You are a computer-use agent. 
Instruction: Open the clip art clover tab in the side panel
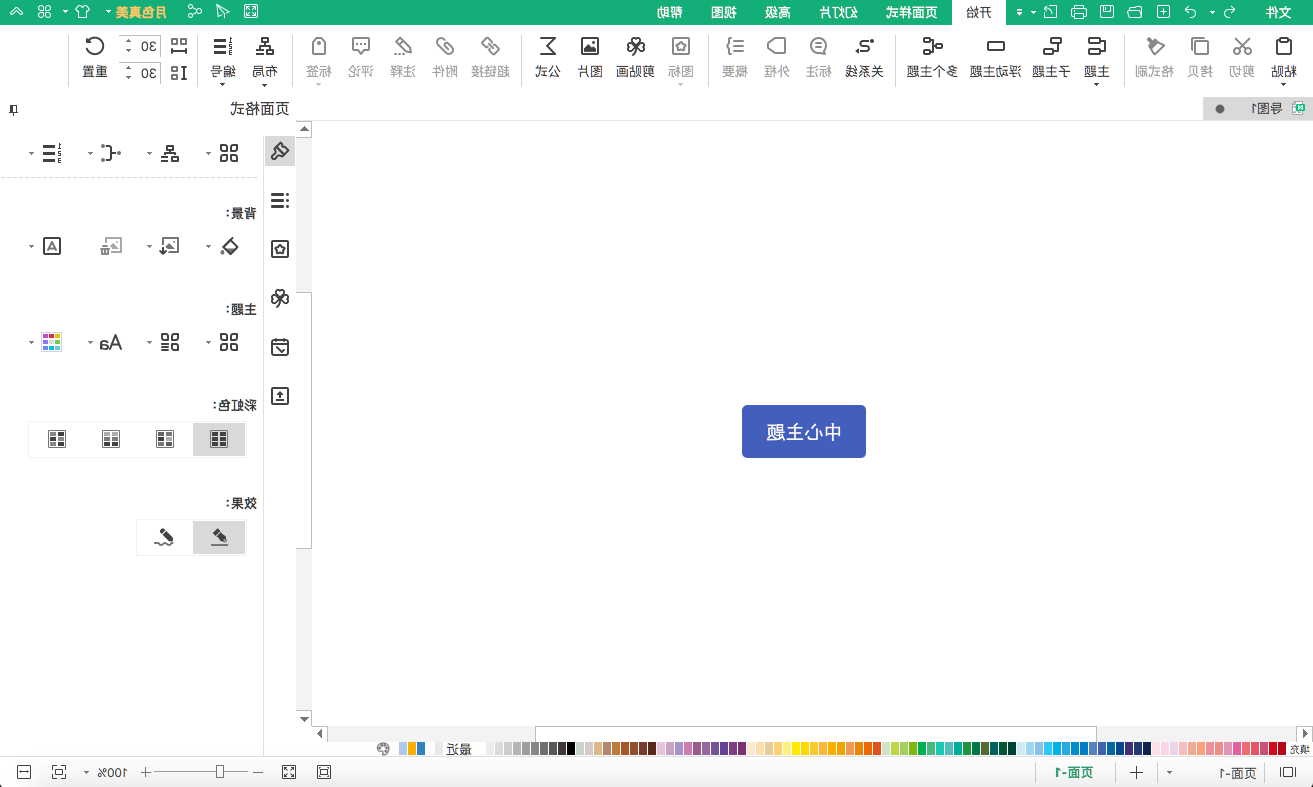click(280, 298)
